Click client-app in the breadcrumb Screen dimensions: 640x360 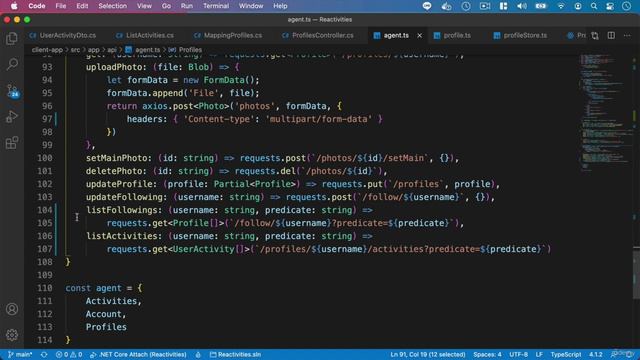pyautogui.click(x=47, y=50)
